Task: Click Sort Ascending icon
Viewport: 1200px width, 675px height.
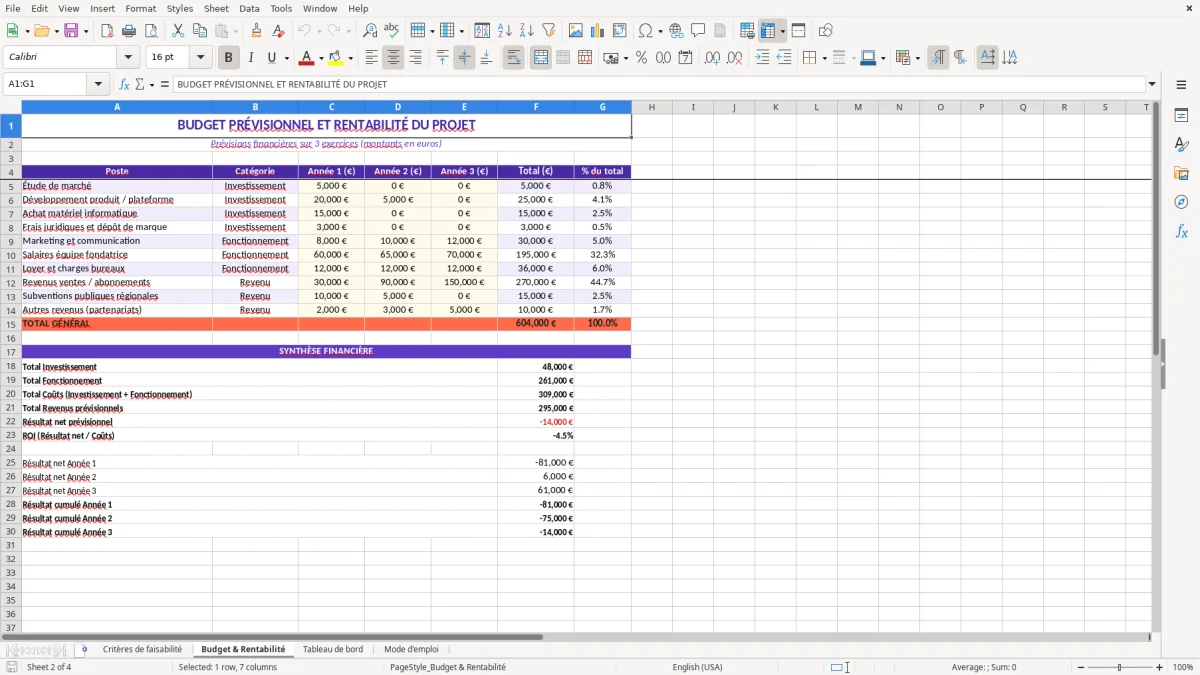Action: click(504, 31)
